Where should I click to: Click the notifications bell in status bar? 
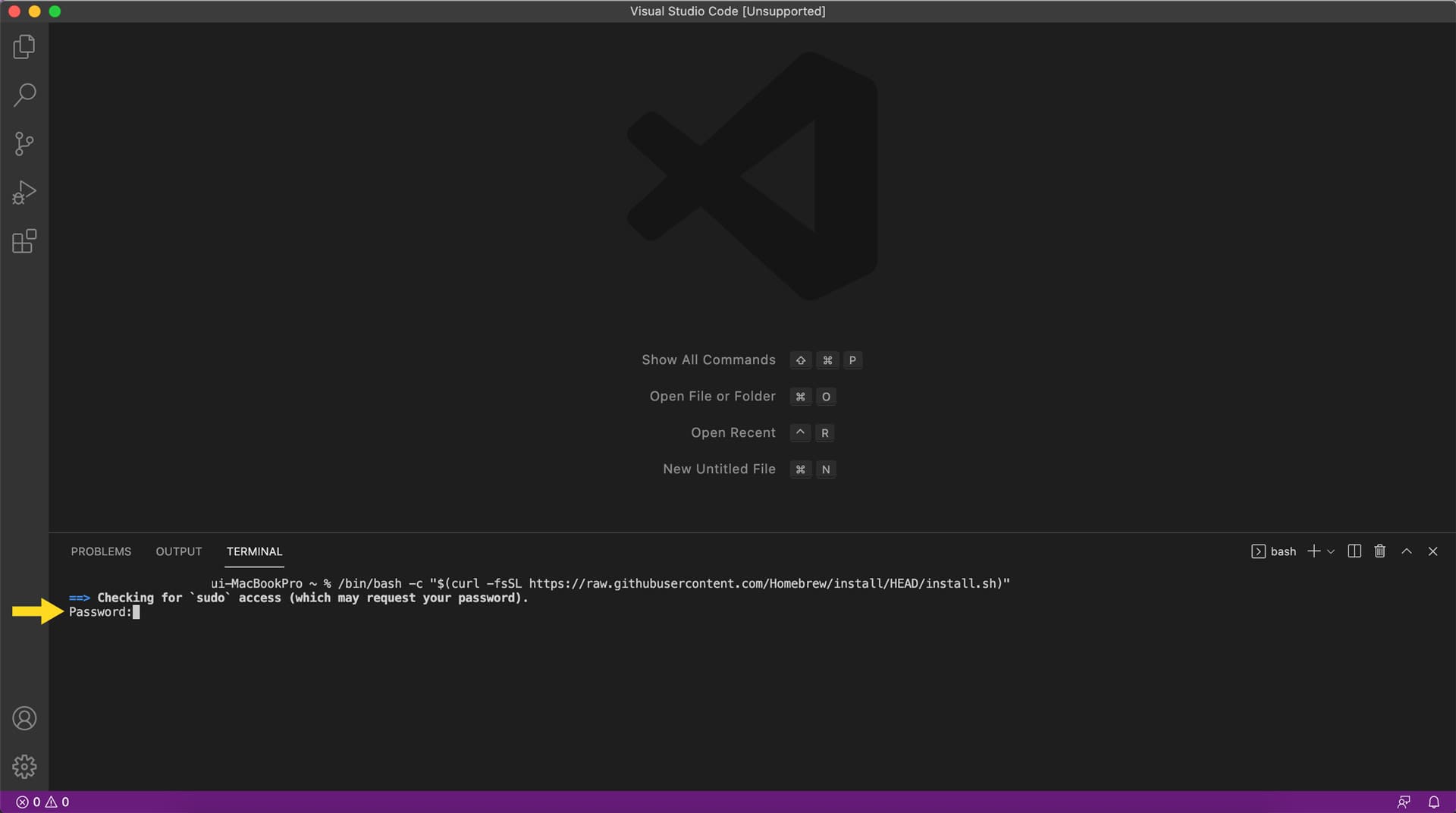(x=1434, y=802)
